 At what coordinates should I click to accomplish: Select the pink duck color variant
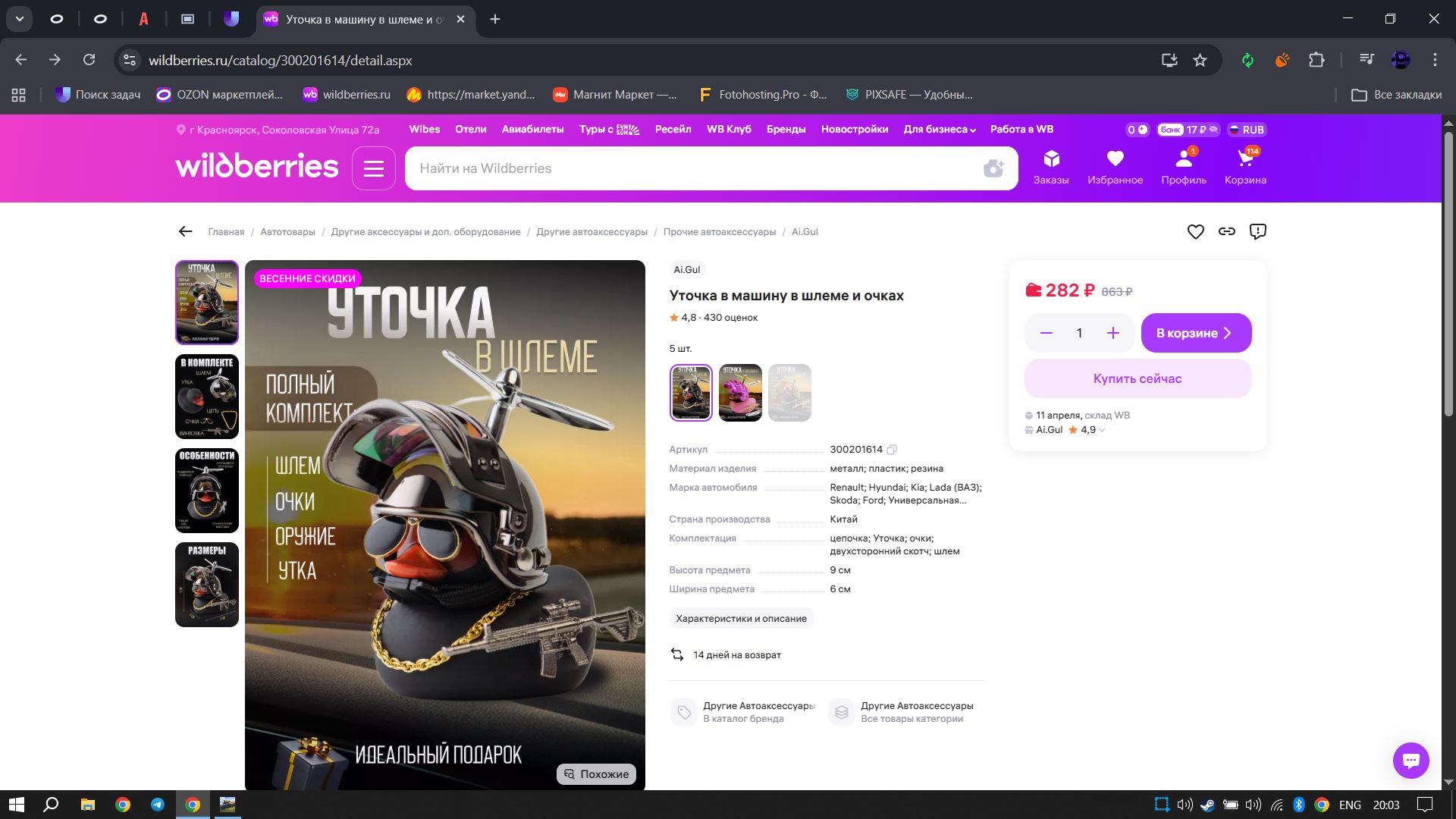point(740,393)
